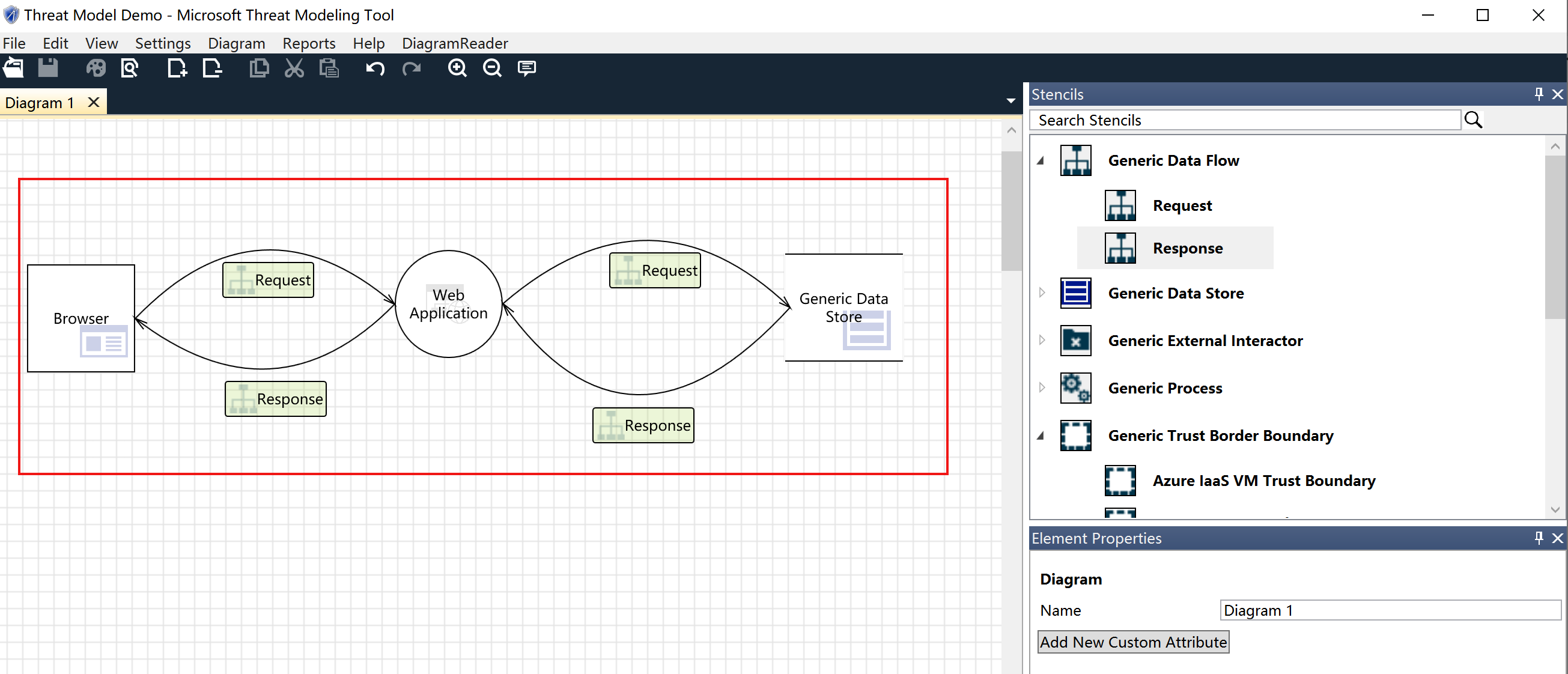Select the Response stencil item
The height and width of the screenshot is (674, 1568).
[1187, 249]
